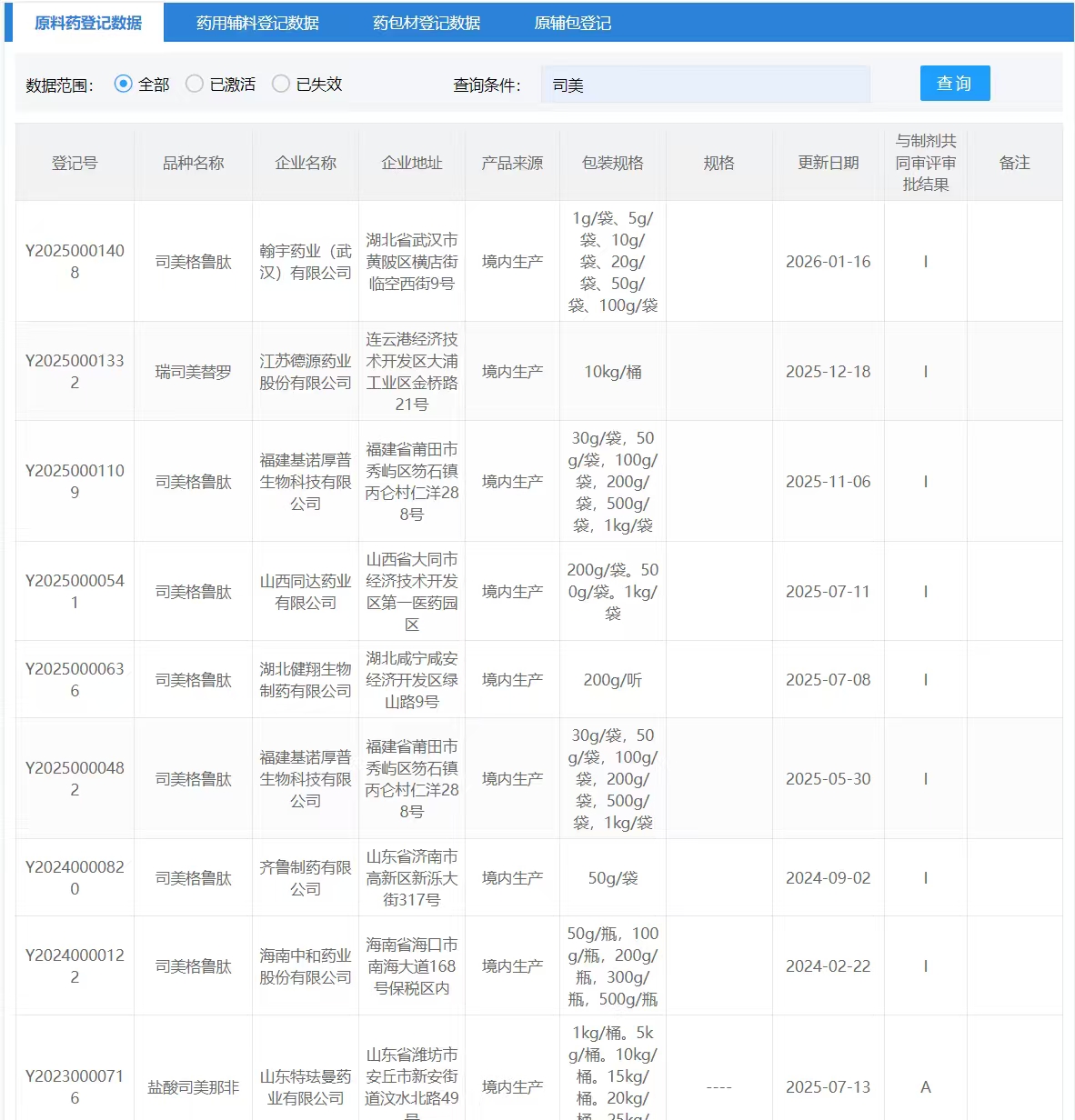Image resolution: width=1075 pixels, height=1120 pixels.
Task: Select the 已失效 radio button
Action: [x=281, y=84]
